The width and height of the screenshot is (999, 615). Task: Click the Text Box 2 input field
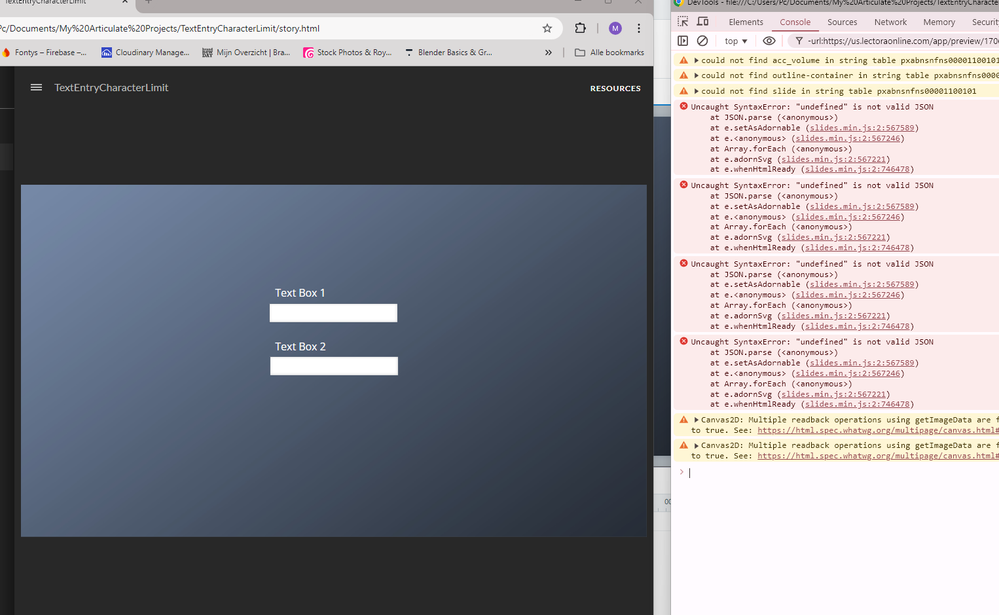pos(333,366)
